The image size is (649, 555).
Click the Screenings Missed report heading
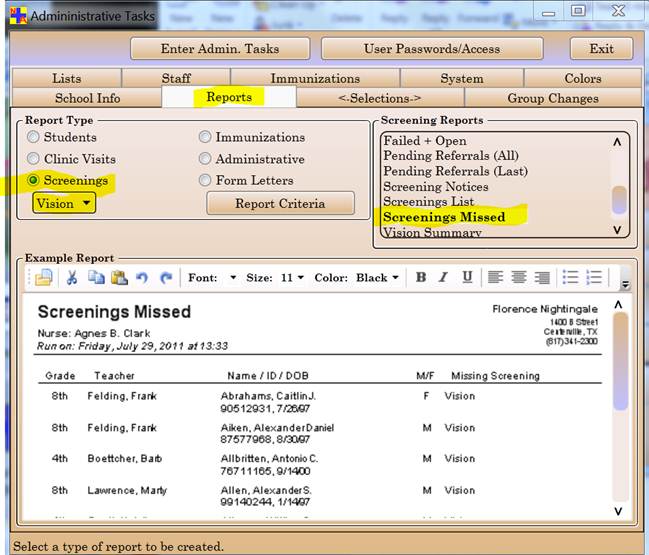point(114,312)
